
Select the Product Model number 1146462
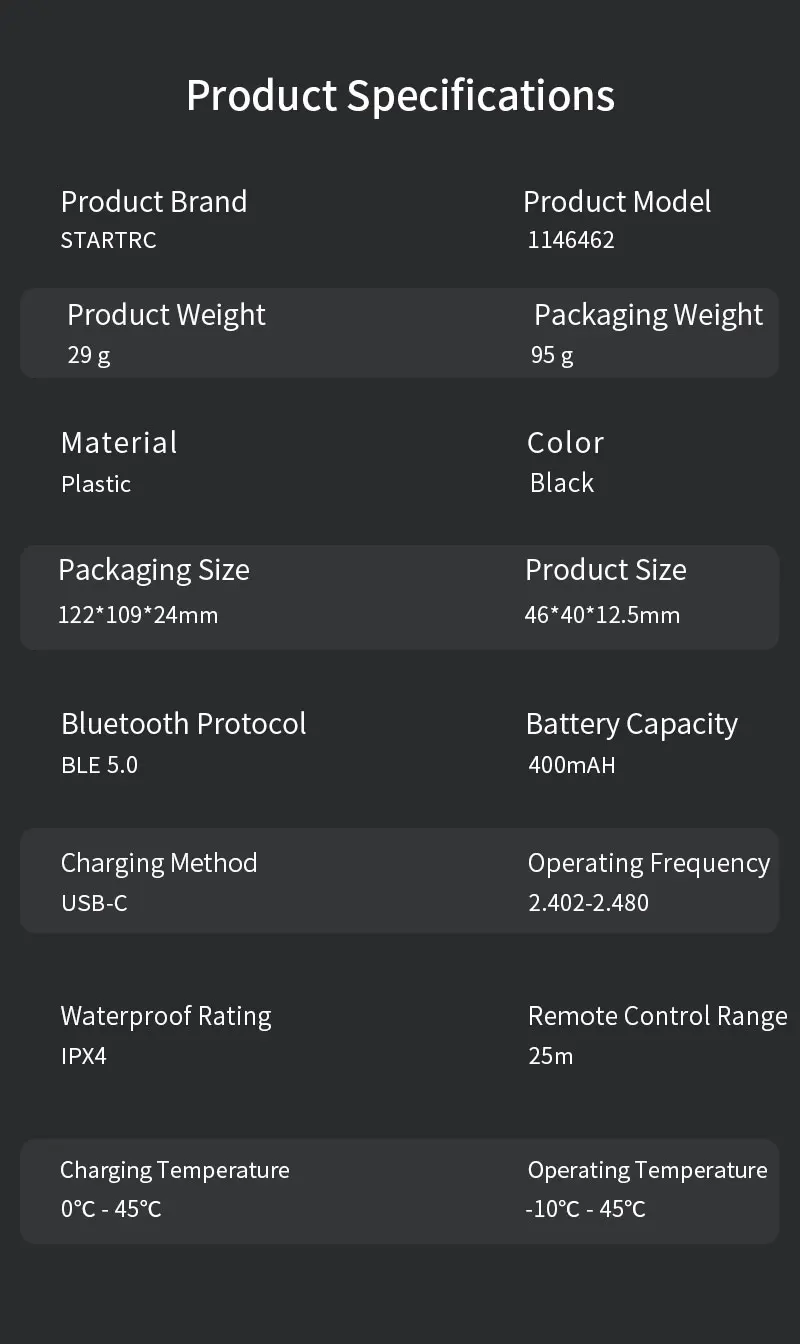pyautogui.click(x=571, y=240)
